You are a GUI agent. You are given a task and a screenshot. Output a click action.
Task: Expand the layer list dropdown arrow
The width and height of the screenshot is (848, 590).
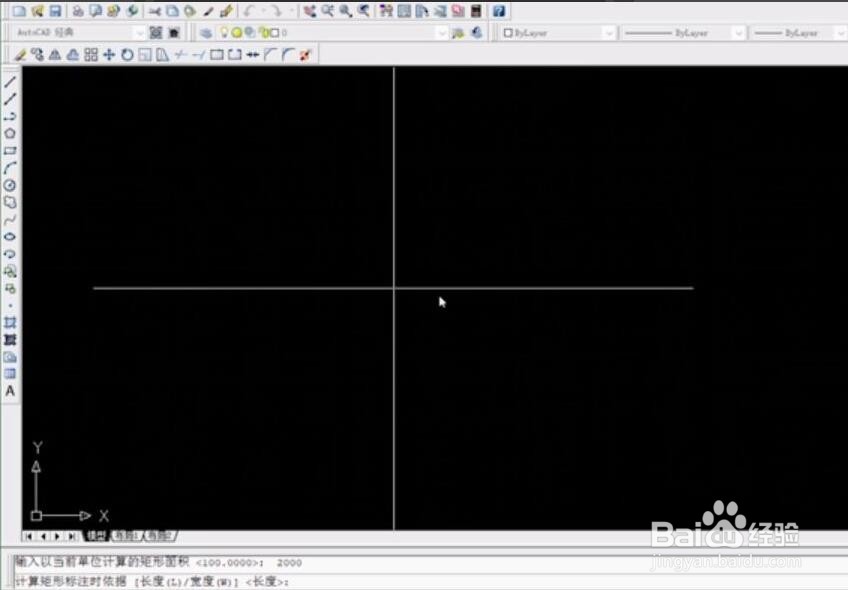point(441,33)
